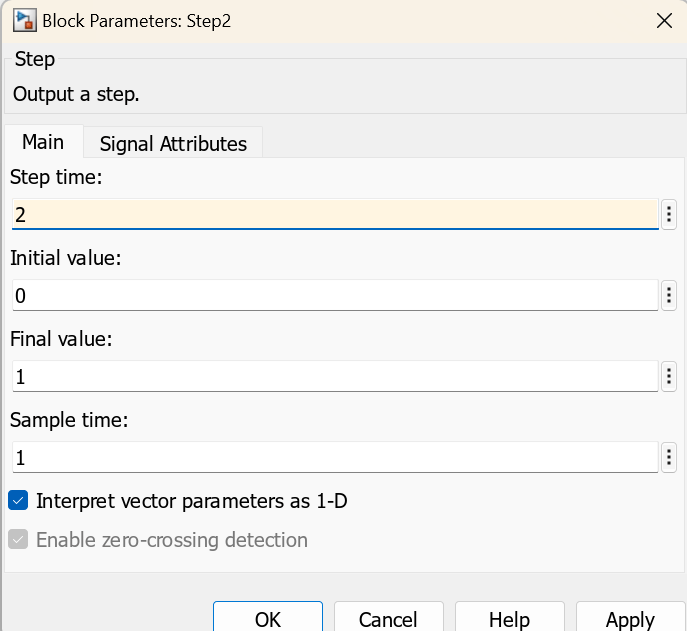Image resolution: width=687 pixels, height=631 pixels.
Task: Select the Main tab
Action: pyautogui.click(x=43, y=142)
